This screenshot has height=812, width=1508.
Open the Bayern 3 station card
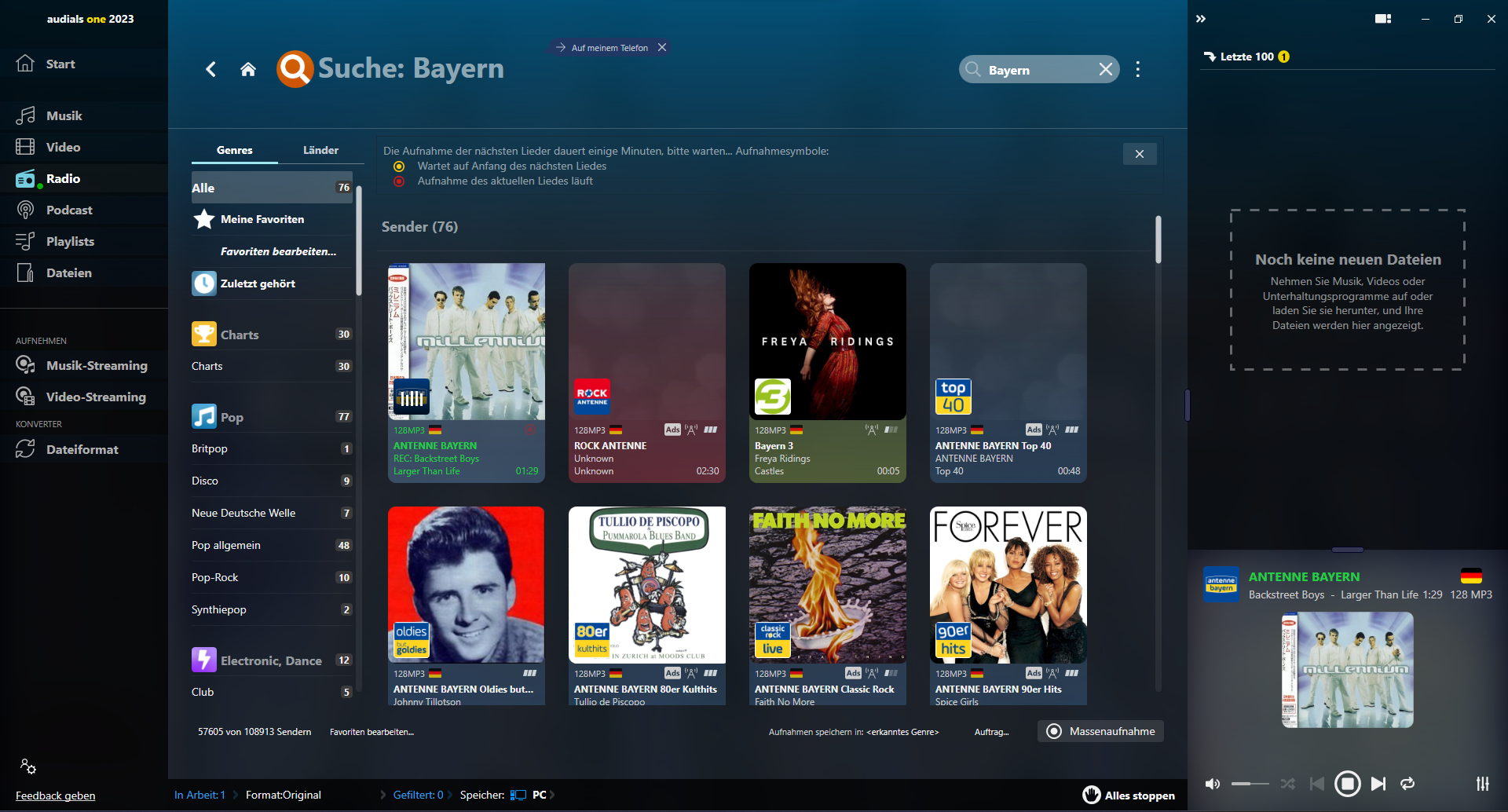click(828, 373)
